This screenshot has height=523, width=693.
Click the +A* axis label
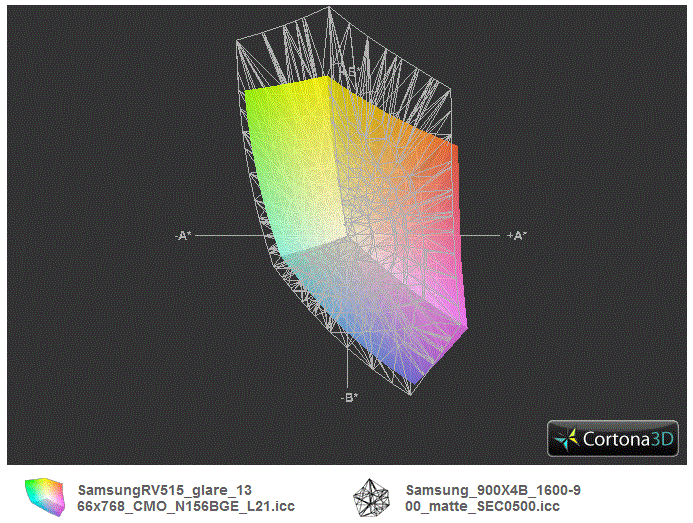(517, 236)
